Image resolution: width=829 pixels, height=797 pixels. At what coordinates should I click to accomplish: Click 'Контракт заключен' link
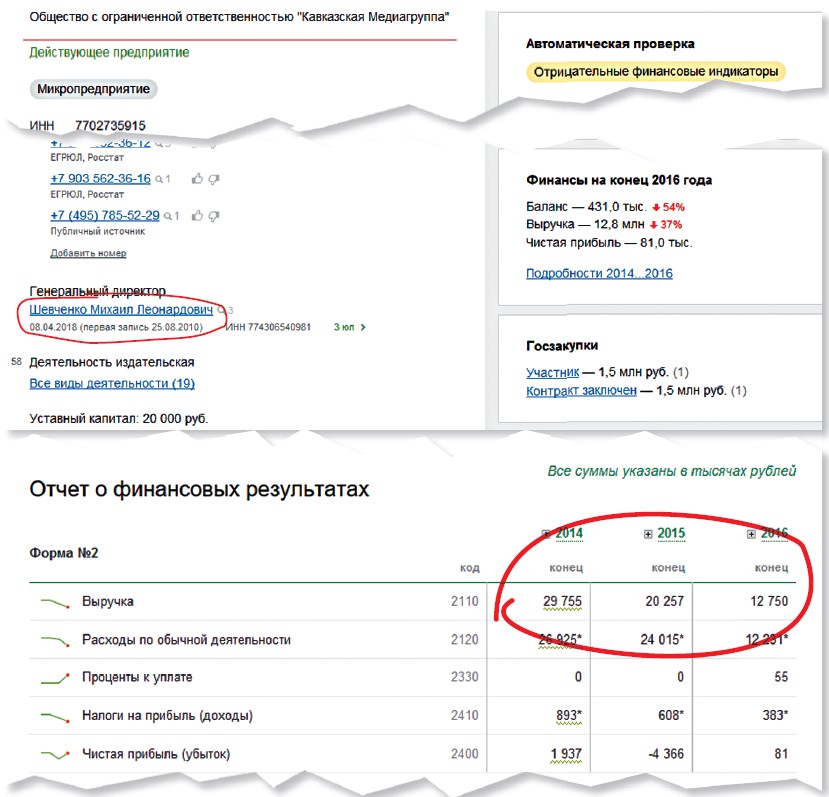click(x=581, y=391)
